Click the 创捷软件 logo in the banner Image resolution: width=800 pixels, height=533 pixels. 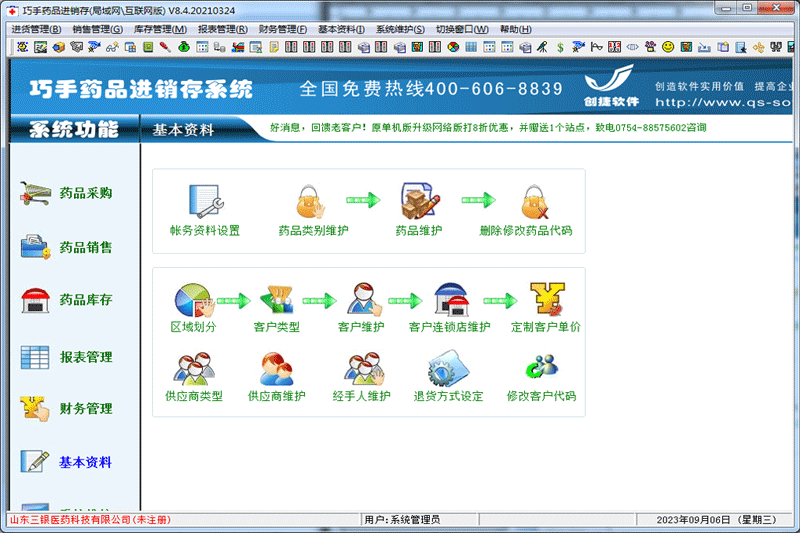click(611, 86)
